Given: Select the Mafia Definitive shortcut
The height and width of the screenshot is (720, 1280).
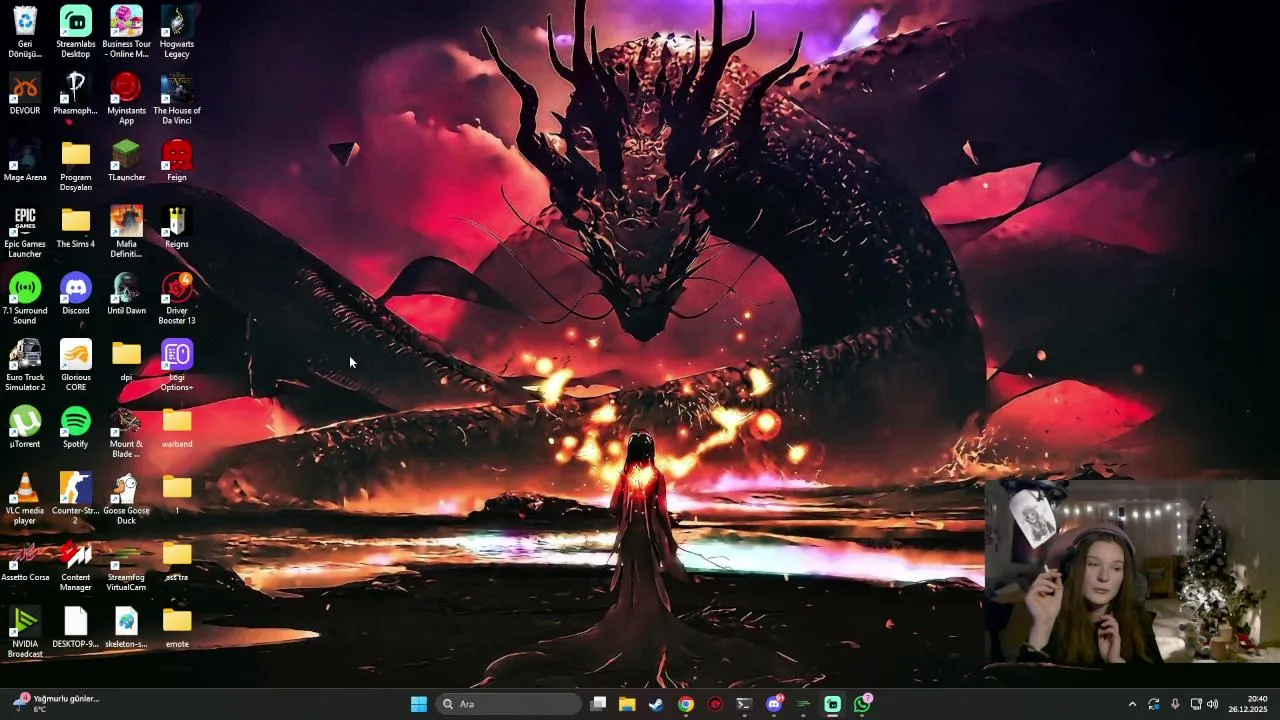Looking at the screenshot, I should pos(126,232).
